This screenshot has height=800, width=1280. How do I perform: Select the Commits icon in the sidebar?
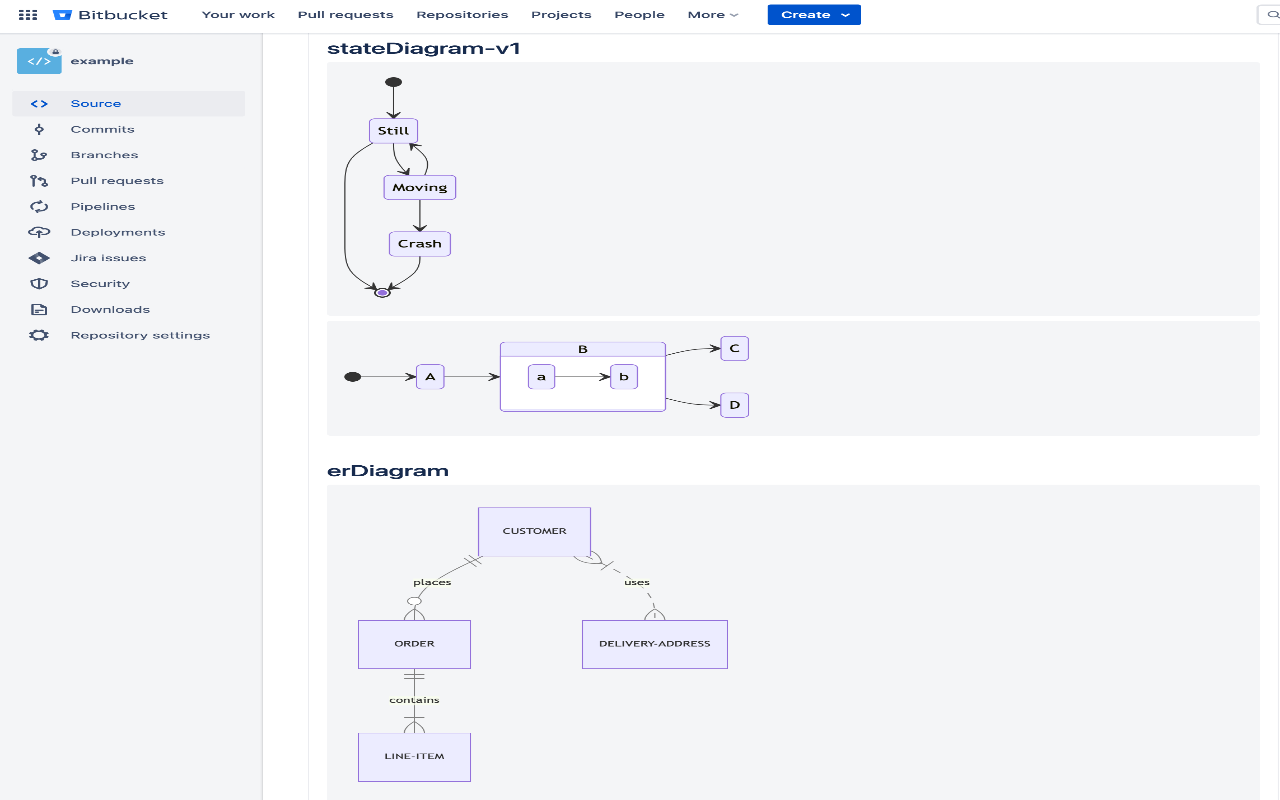[x=39, y=129]
